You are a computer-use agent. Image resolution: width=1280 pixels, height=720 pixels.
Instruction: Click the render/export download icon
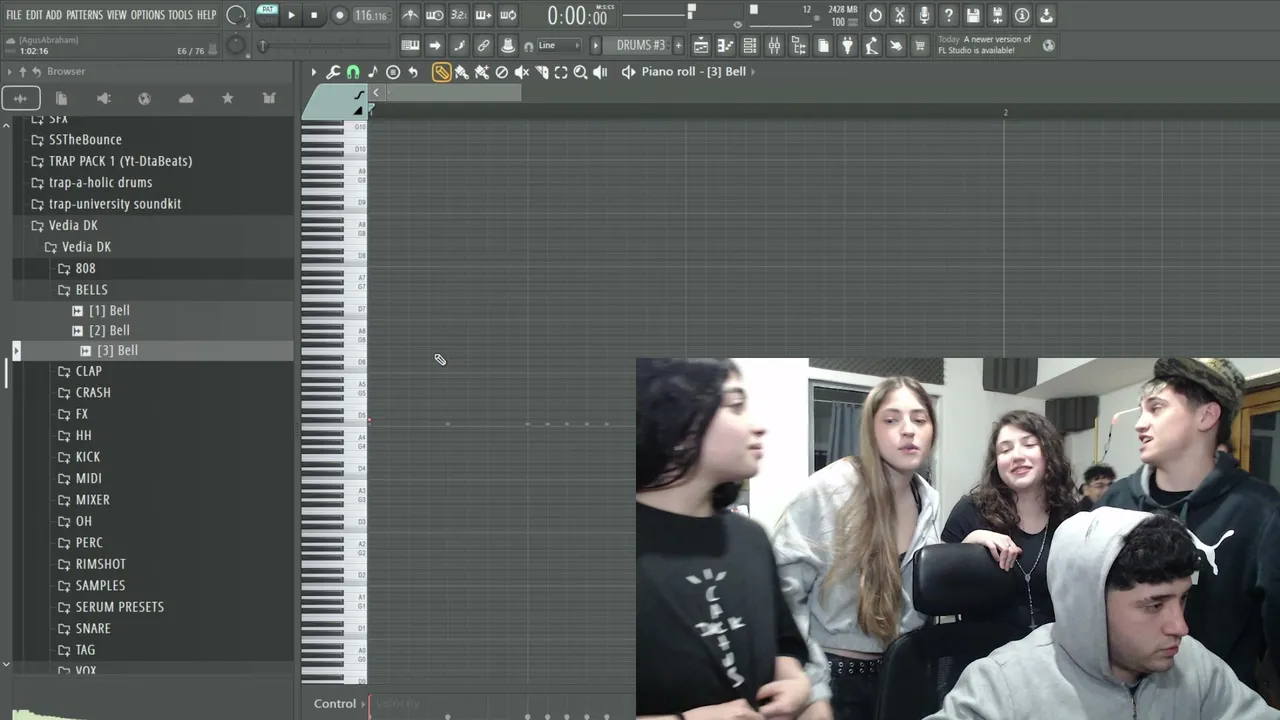click(x=1046, y=15)
